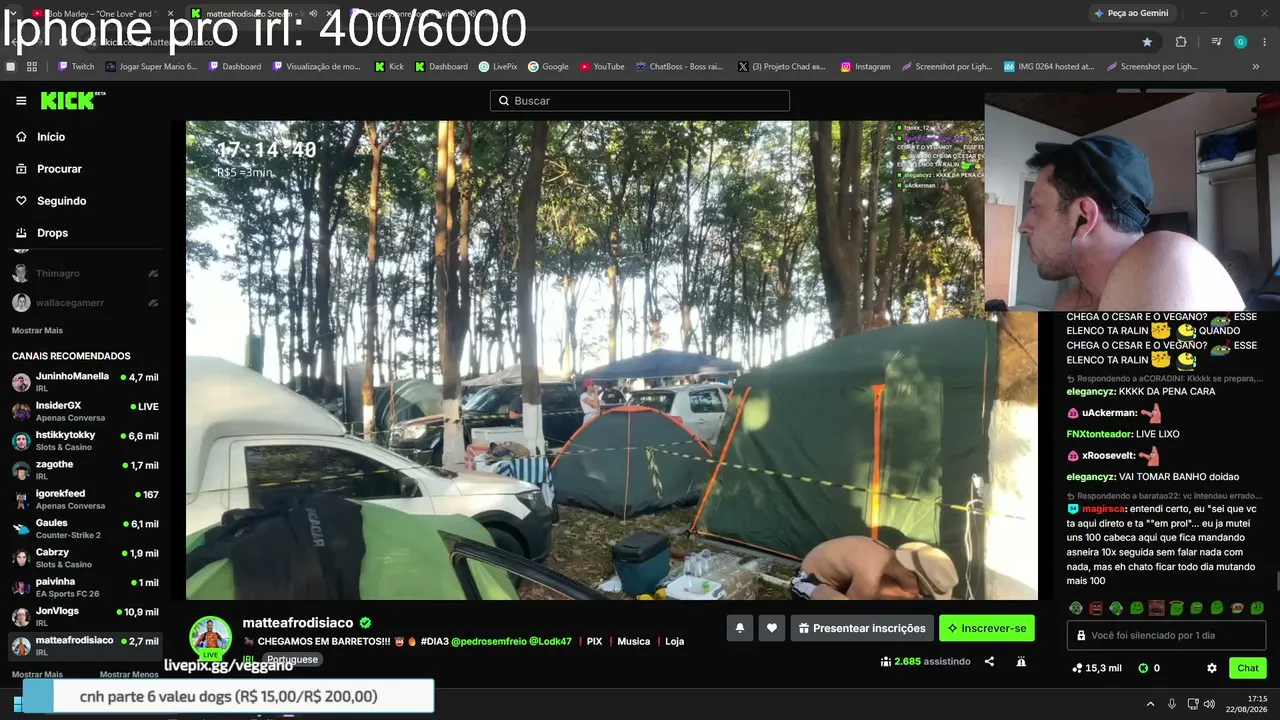
Task: Click the green Inscrever-se button
Action: 987,628
